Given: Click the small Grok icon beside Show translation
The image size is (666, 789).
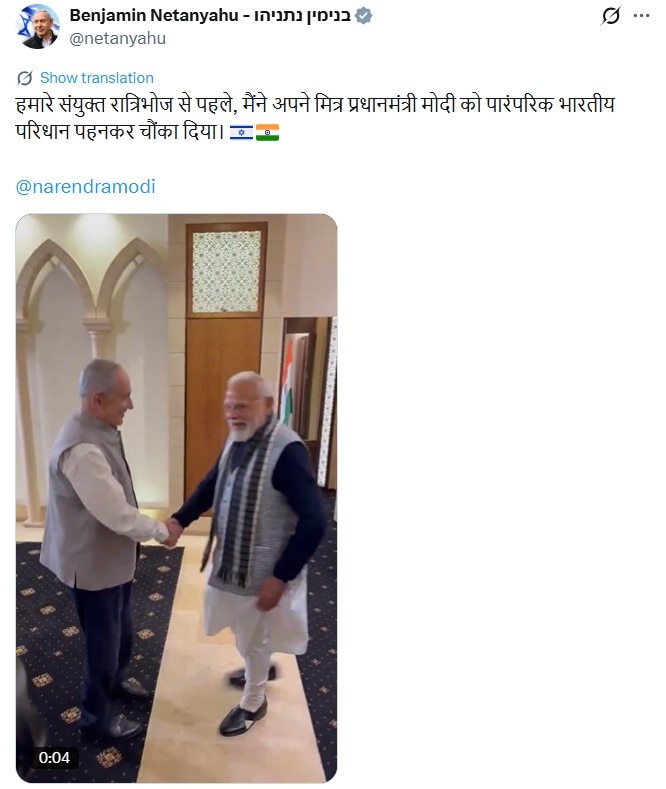Looking at the screenshot, I should tap(25, 78).
